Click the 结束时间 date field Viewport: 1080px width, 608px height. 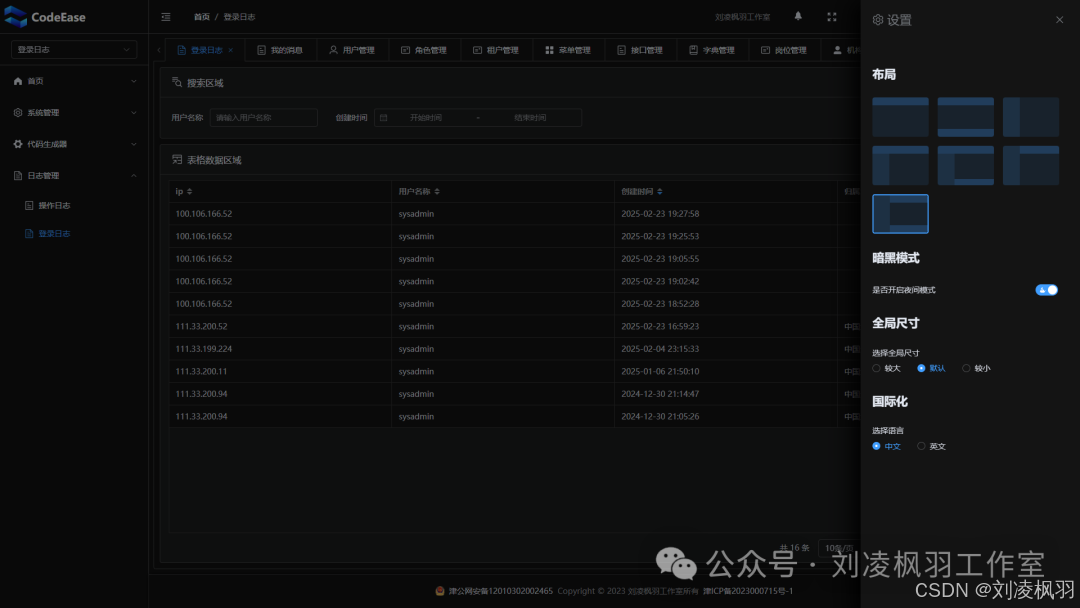[530, 118]
